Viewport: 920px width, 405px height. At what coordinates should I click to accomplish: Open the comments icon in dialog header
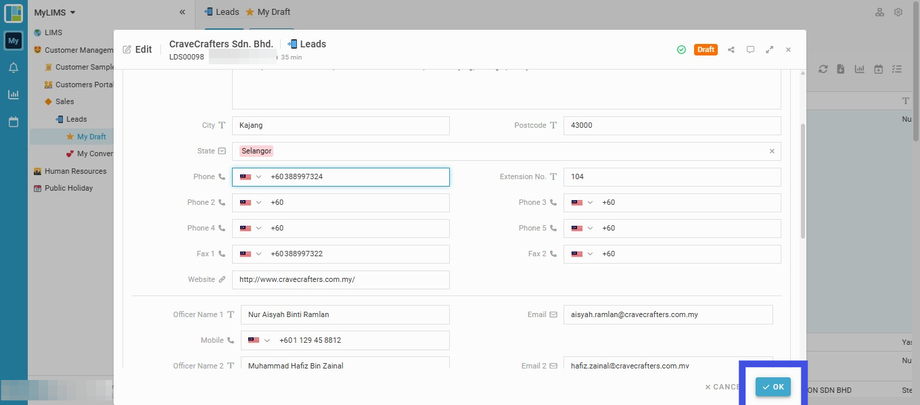coord(750,49)
